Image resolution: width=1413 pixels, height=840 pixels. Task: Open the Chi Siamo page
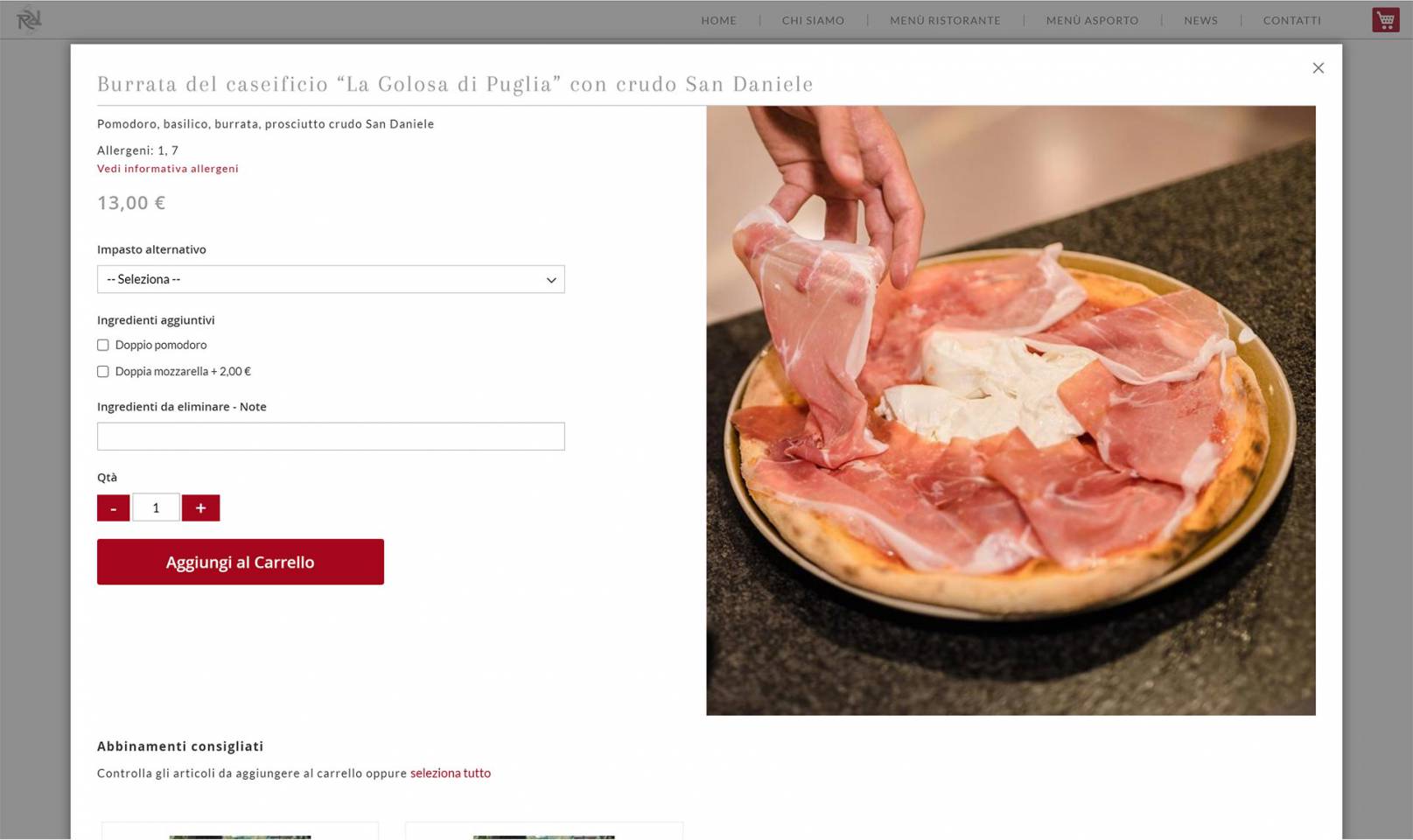813,20
